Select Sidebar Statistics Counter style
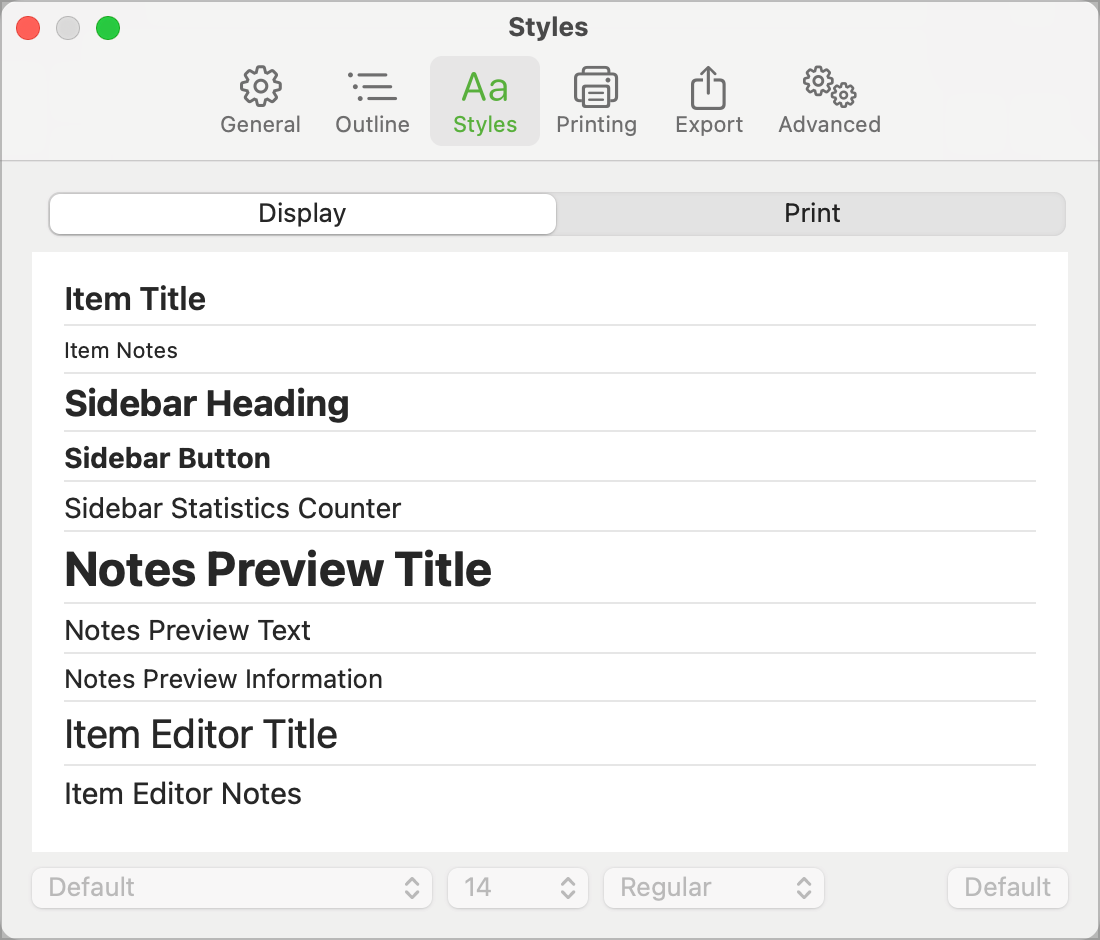Viewport: 1100px width, 940px height. tap(550, 508)
